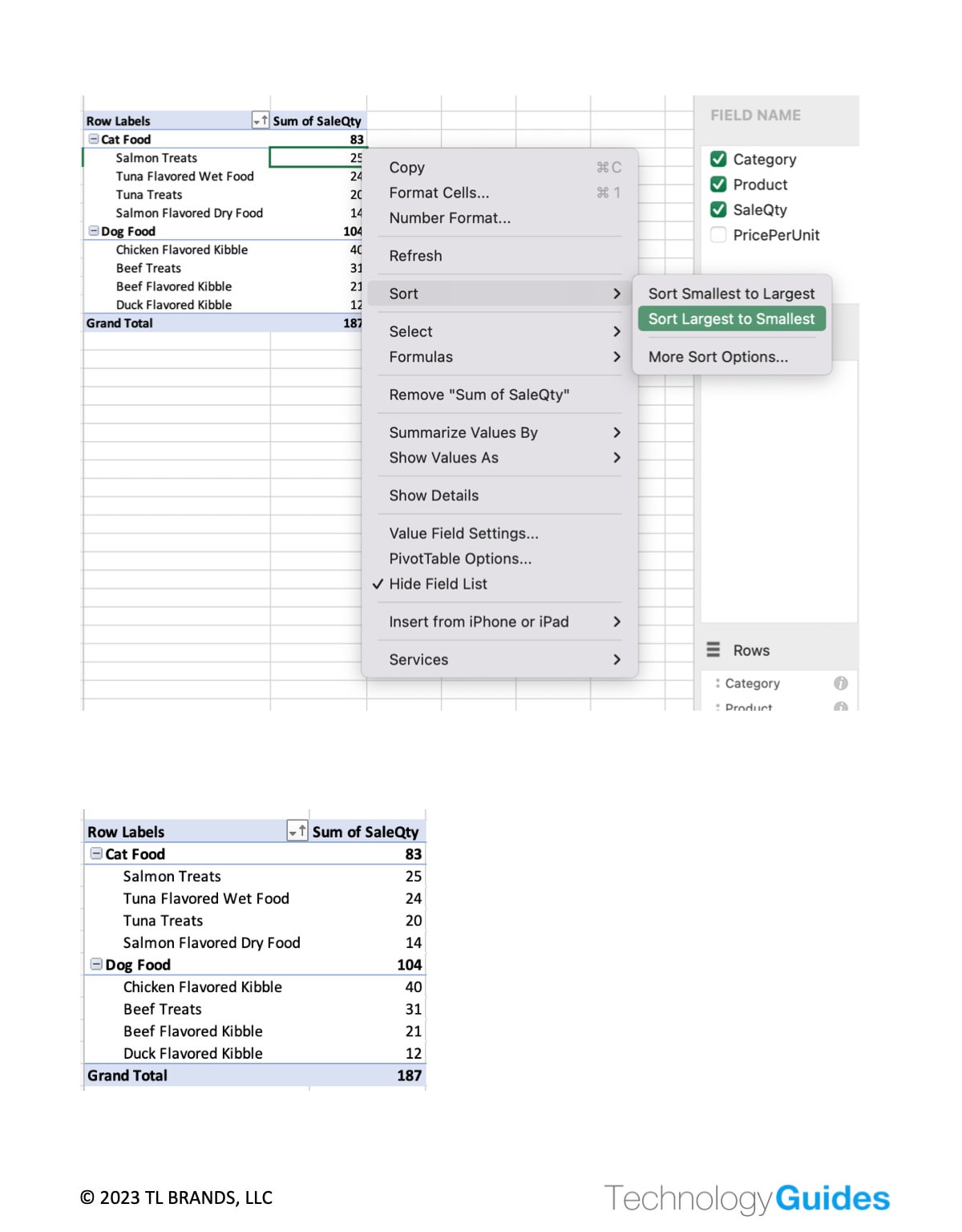The image size is (962, 1232).
Task: Click the Rows area hamburger icon
Action: (x=715, y=650)
